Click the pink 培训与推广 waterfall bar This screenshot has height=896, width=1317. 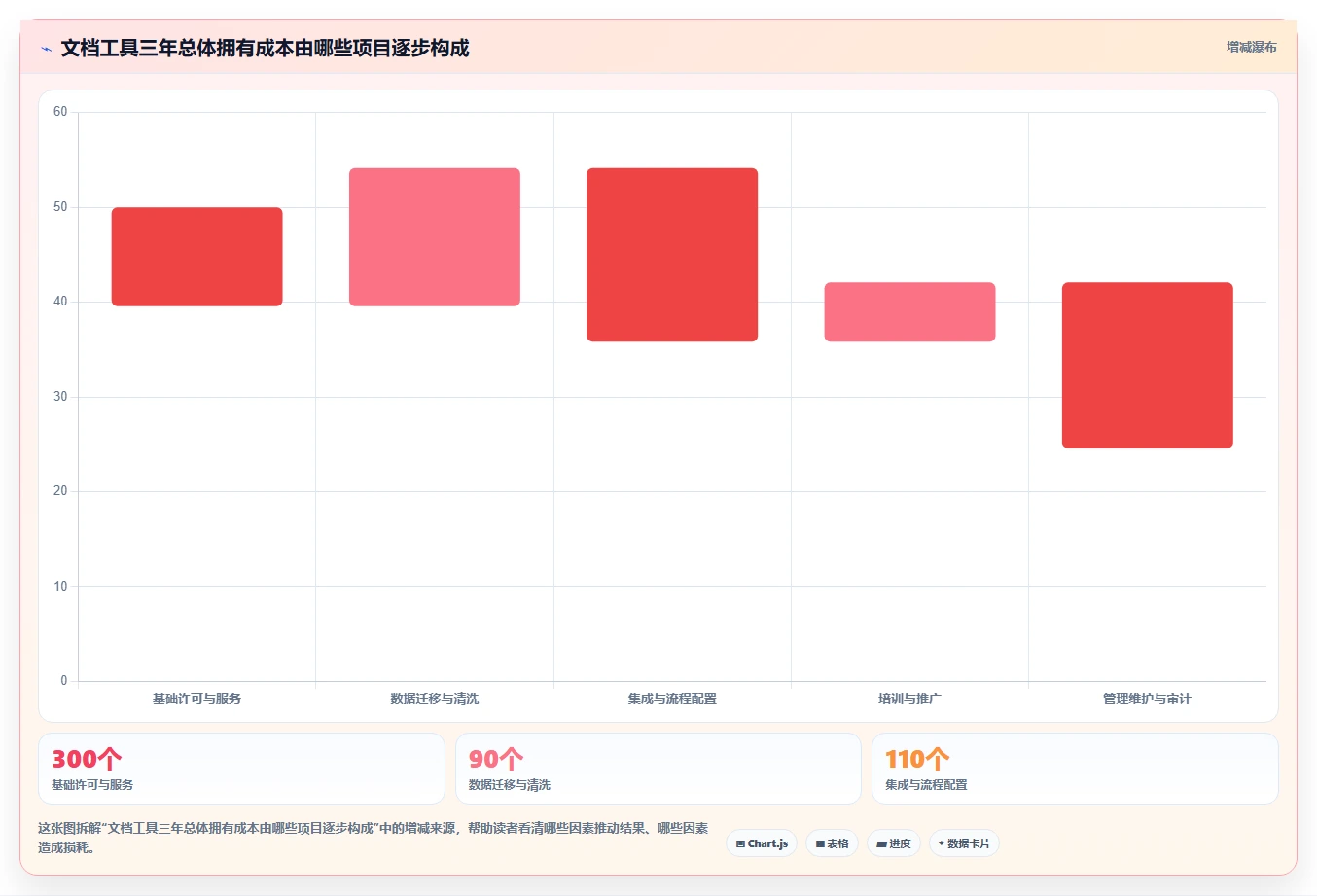click(909, 312)
